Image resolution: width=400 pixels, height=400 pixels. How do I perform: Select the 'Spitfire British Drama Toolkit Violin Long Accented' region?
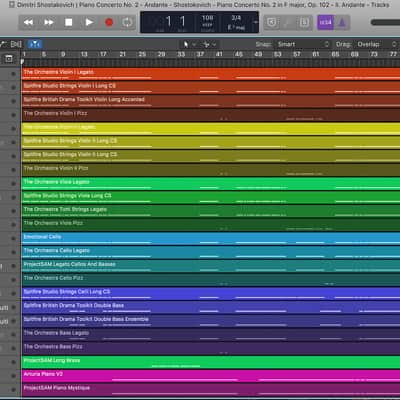pos(211,101)
